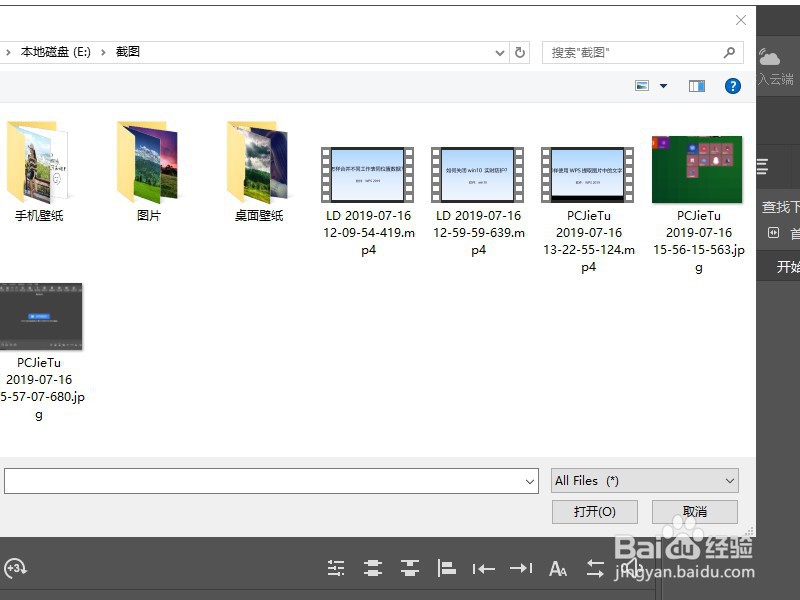Expand the file name dropdown arrow
This screenshot has width=800, height=600.
(530, 481)
